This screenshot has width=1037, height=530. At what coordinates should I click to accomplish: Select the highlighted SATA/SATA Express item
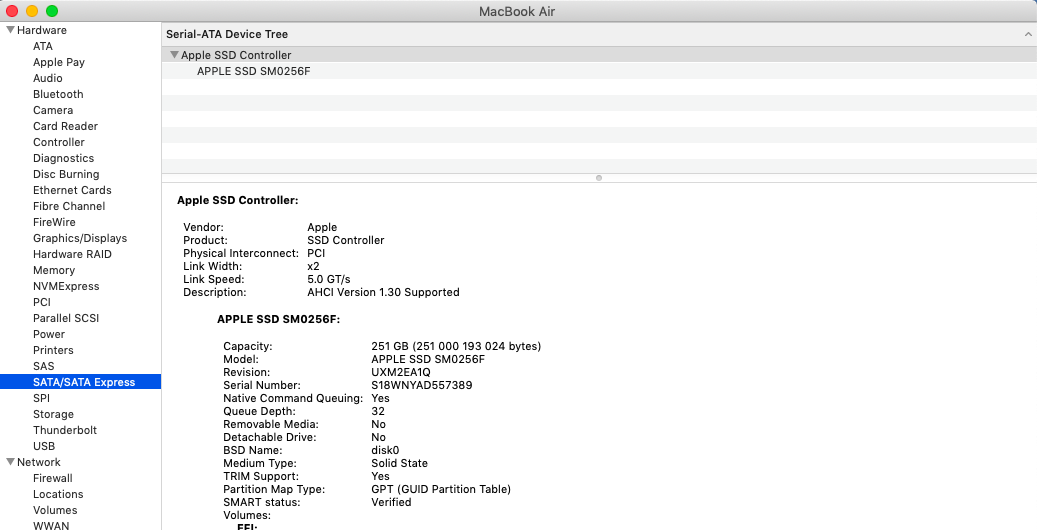click(80, 382)
